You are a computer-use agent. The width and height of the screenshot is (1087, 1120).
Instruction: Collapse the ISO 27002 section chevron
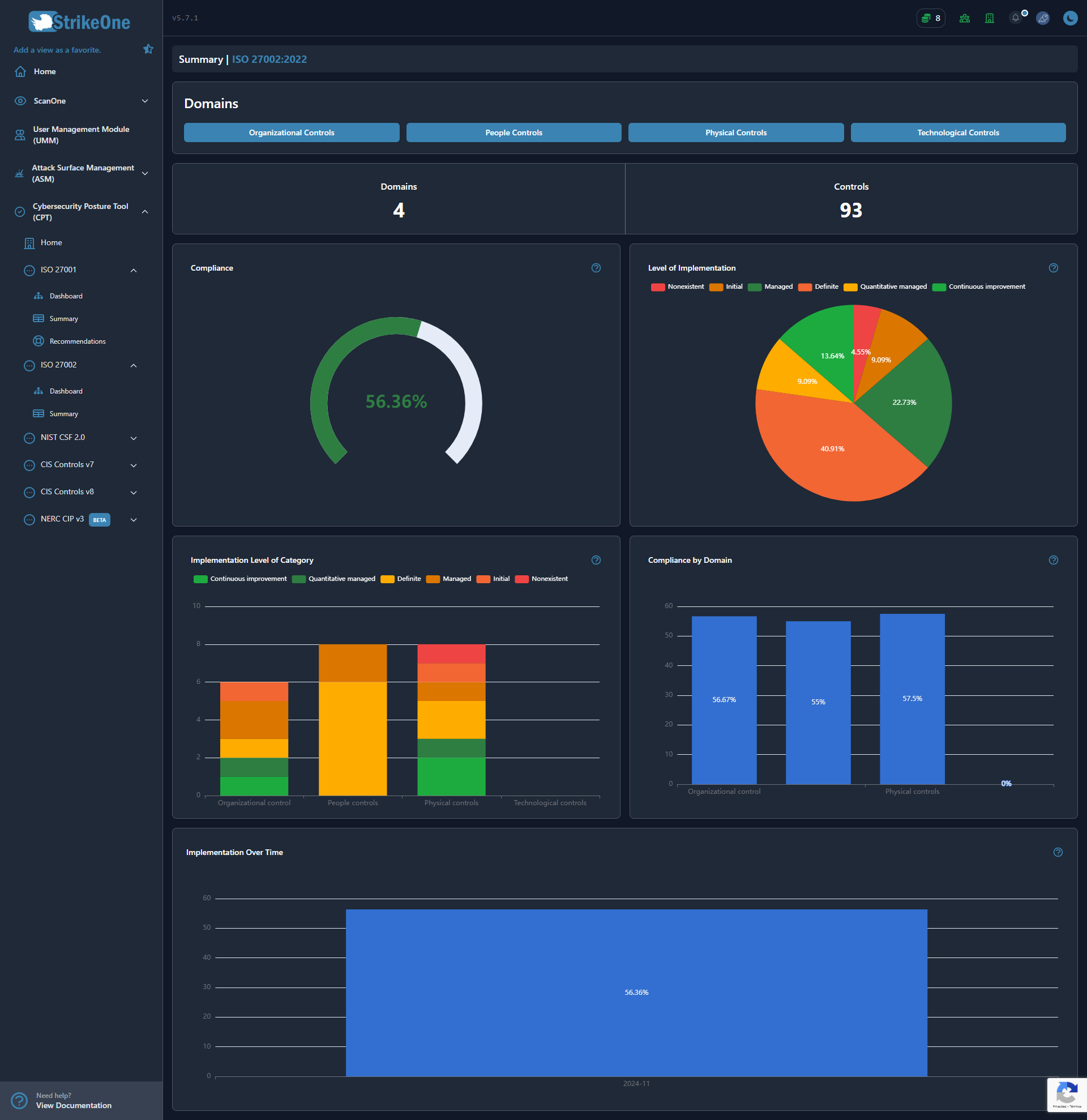(134, 365)
